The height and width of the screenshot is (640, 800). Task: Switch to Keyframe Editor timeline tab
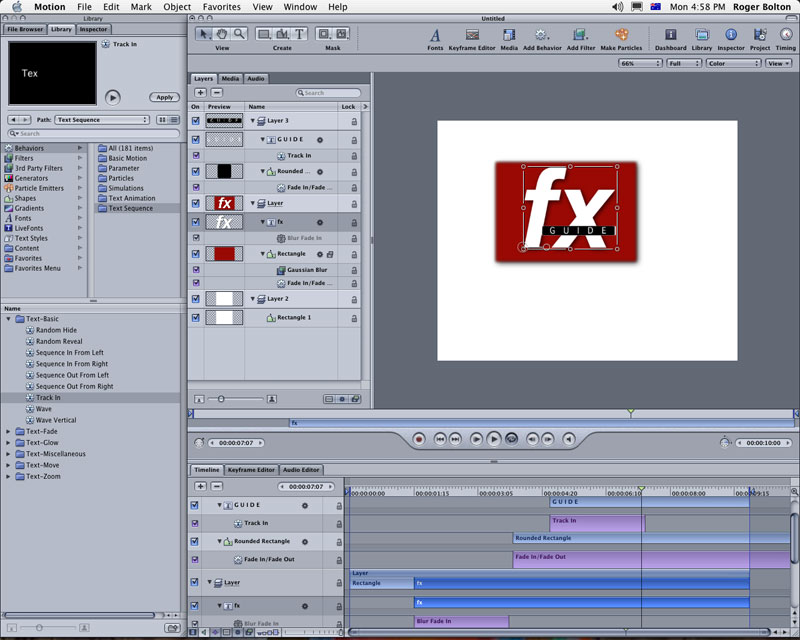pyautogui.click(x=251, y=470)
